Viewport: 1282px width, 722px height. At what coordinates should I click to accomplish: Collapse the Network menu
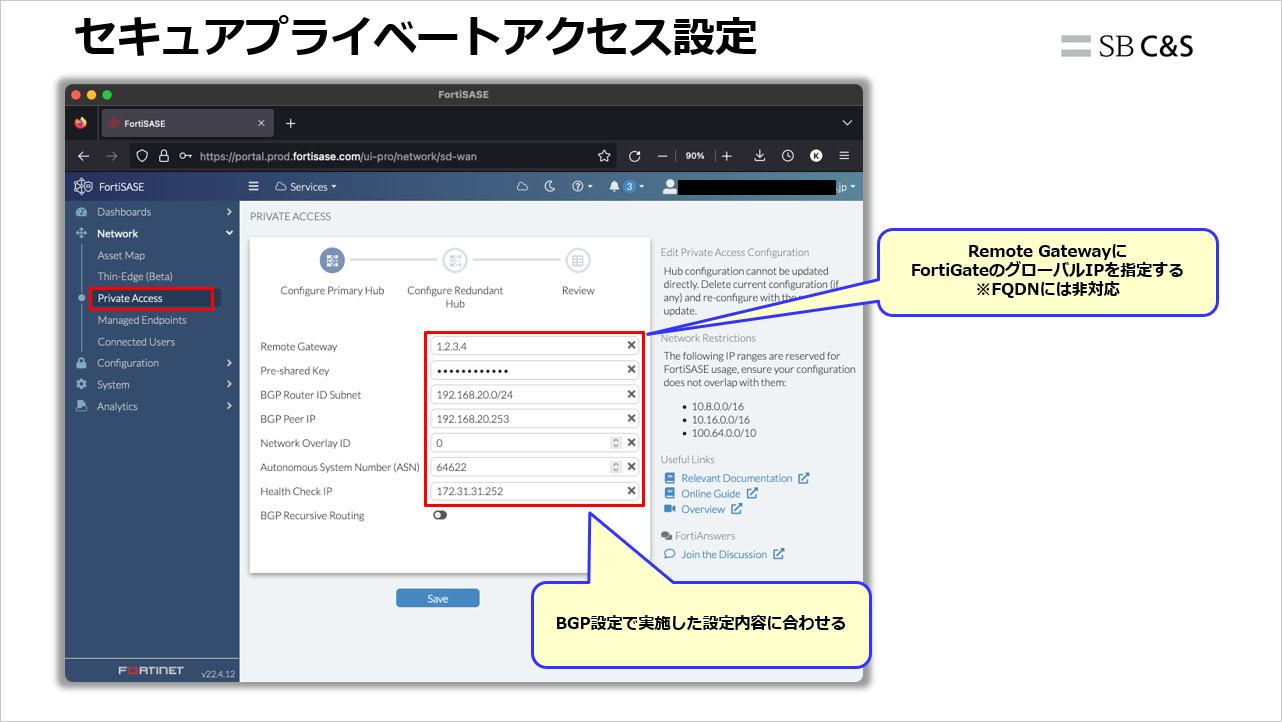[x=152, y=233]
